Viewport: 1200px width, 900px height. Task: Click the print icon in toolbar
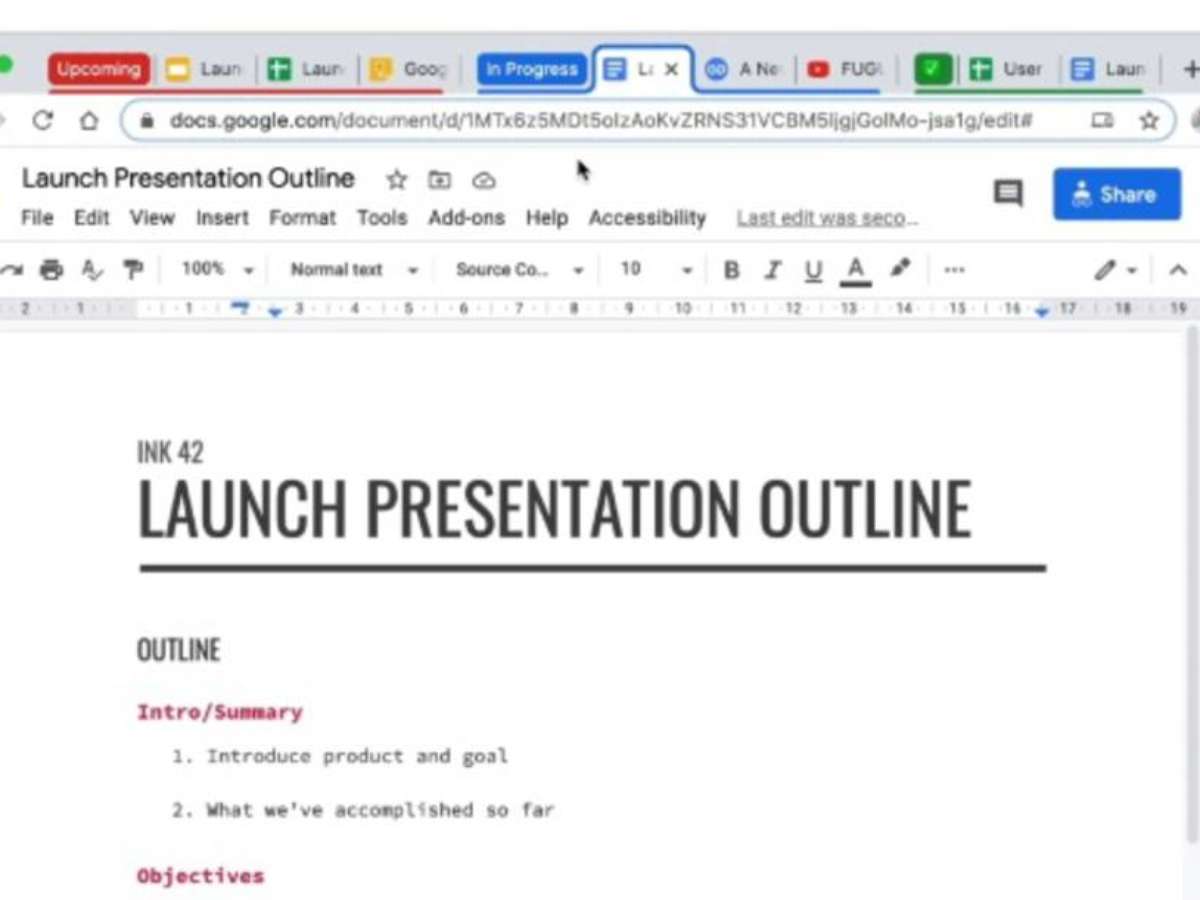(x=50, y=270)
